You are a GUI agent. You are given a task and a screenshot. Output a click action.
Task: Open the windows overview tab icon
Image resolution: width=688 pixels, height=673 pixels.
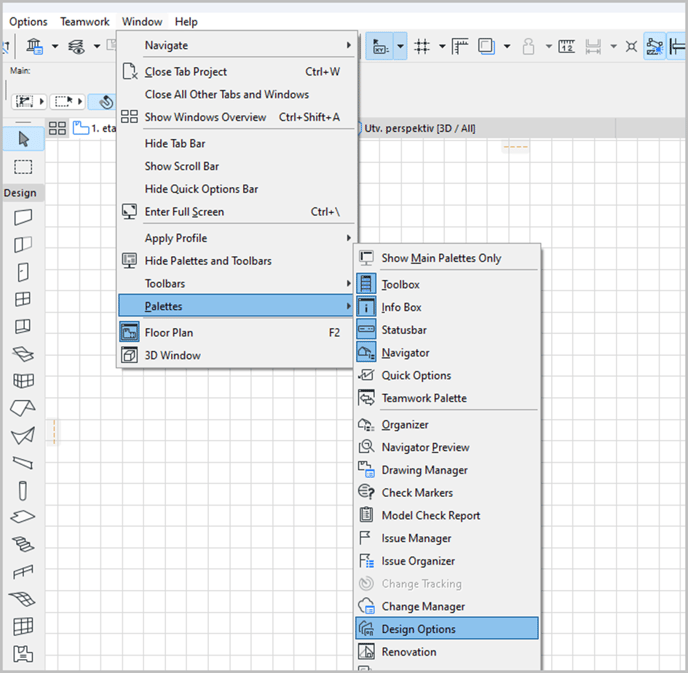(x=57, y=128)
